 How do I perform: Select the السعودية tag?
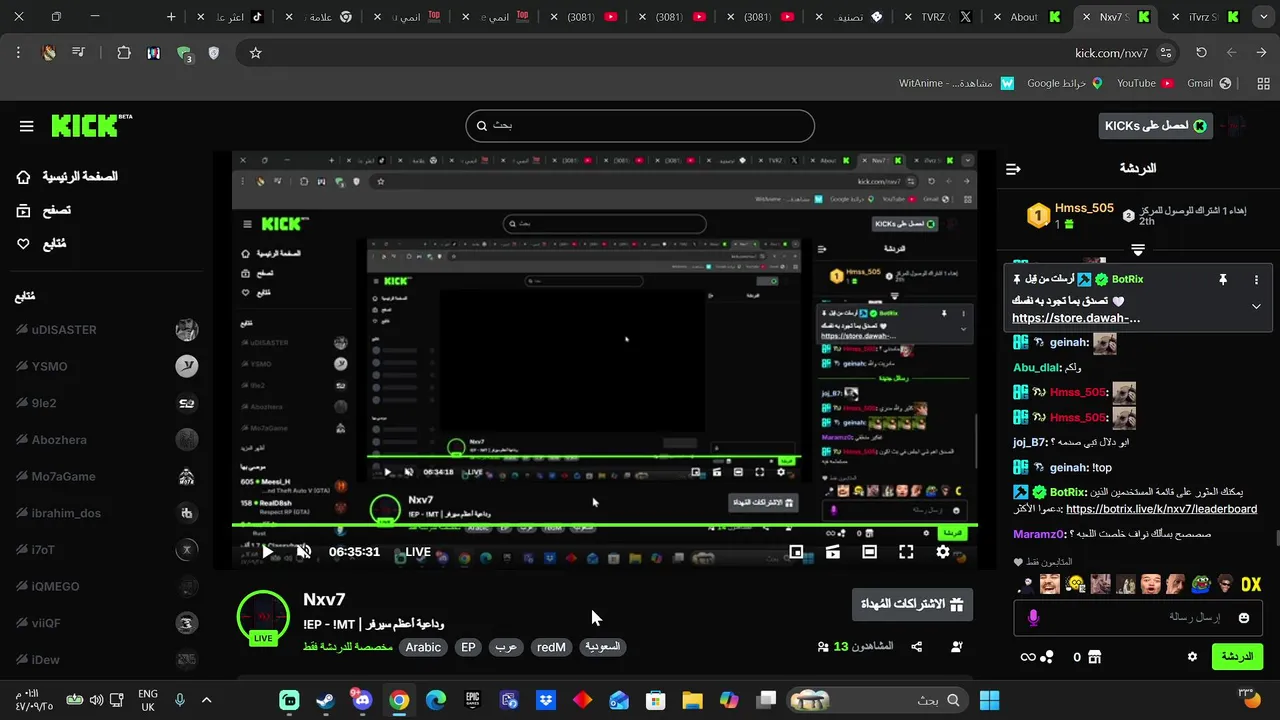tap(602, 647)
